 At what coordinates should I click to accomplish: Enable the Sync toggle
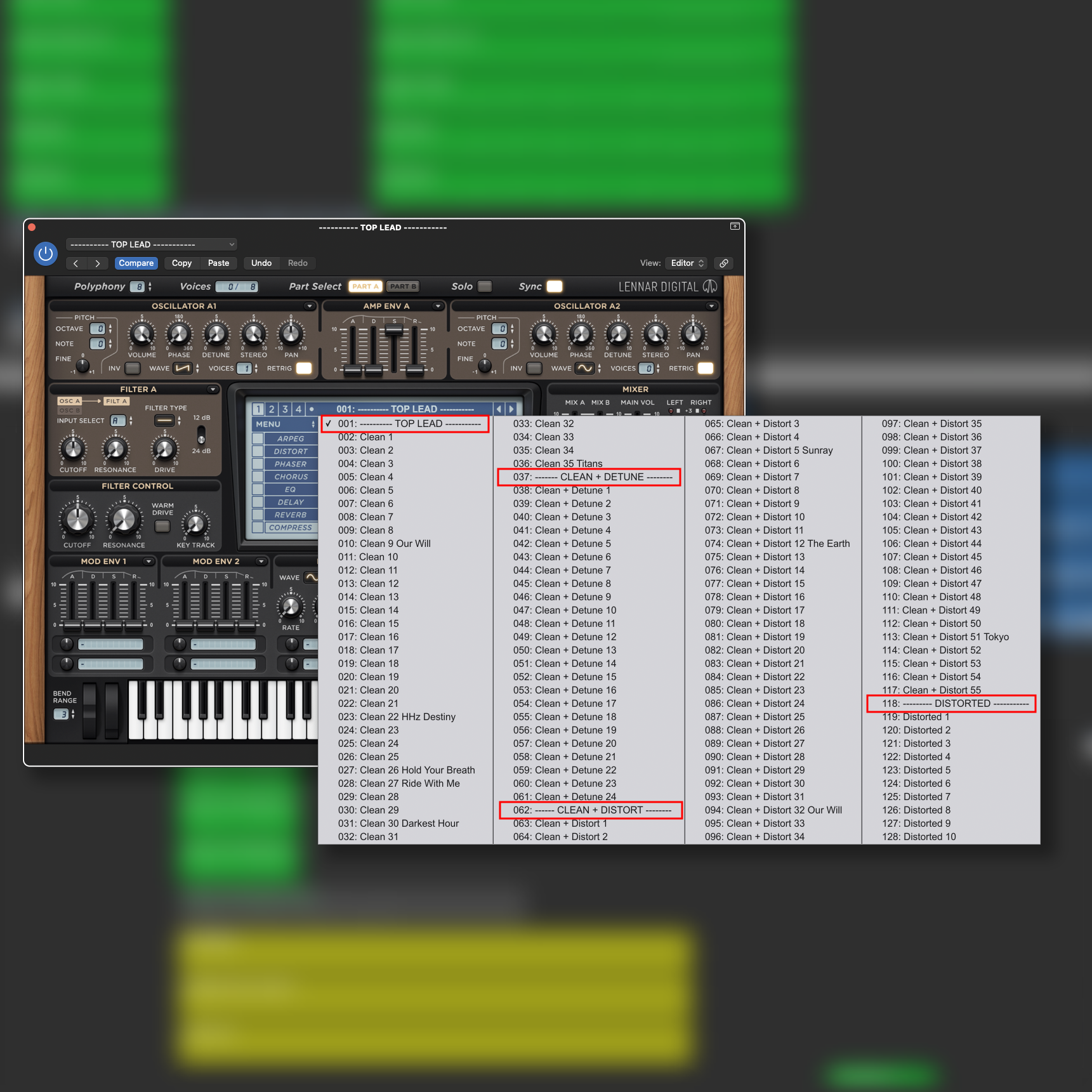coord(553,286)
